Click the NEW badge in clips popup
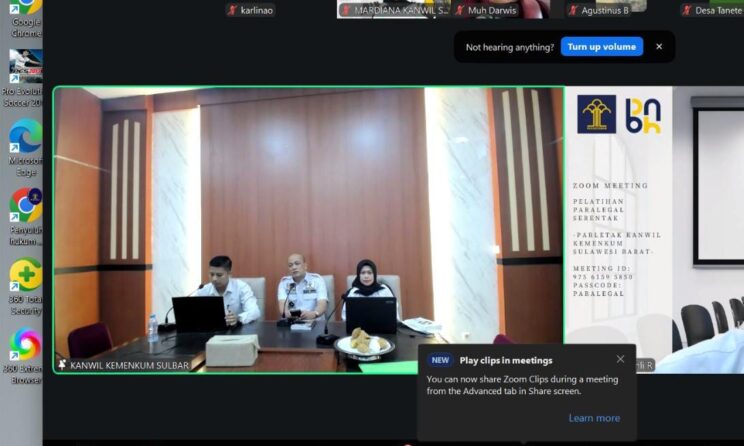 click(440, 360)
